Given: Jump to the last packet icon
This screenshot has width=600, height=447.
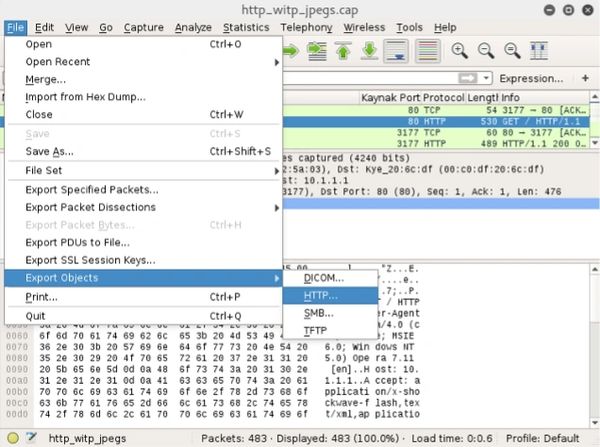Looking at the screenshot, I should click(369, 51).
